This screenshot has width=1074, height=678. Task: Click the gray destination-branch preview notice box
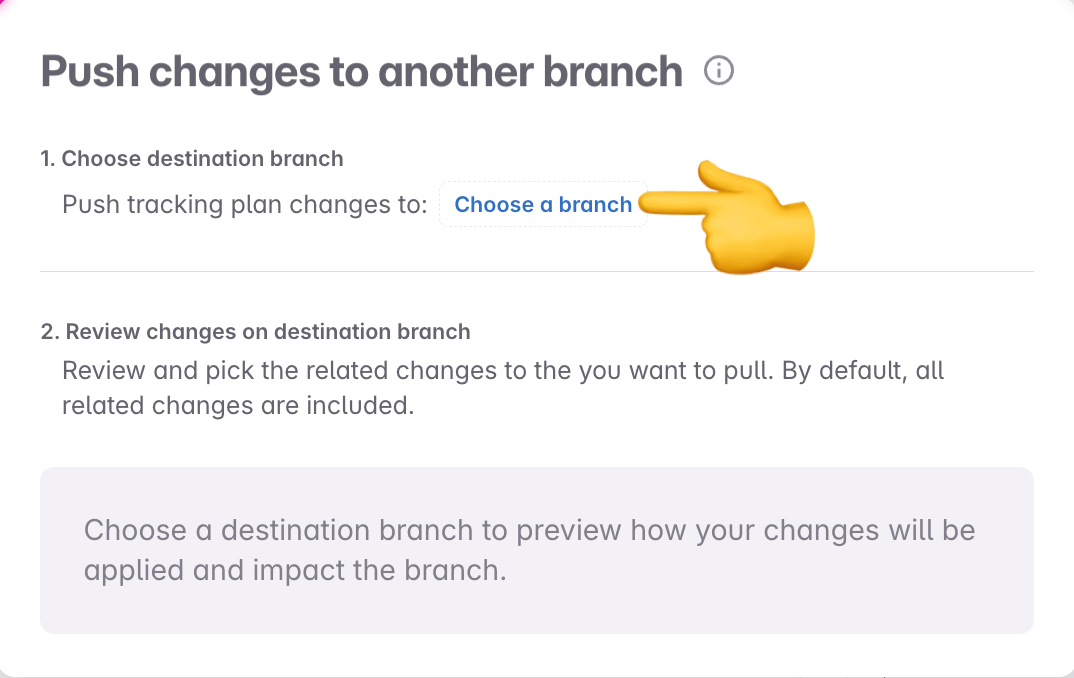[537, 550]
